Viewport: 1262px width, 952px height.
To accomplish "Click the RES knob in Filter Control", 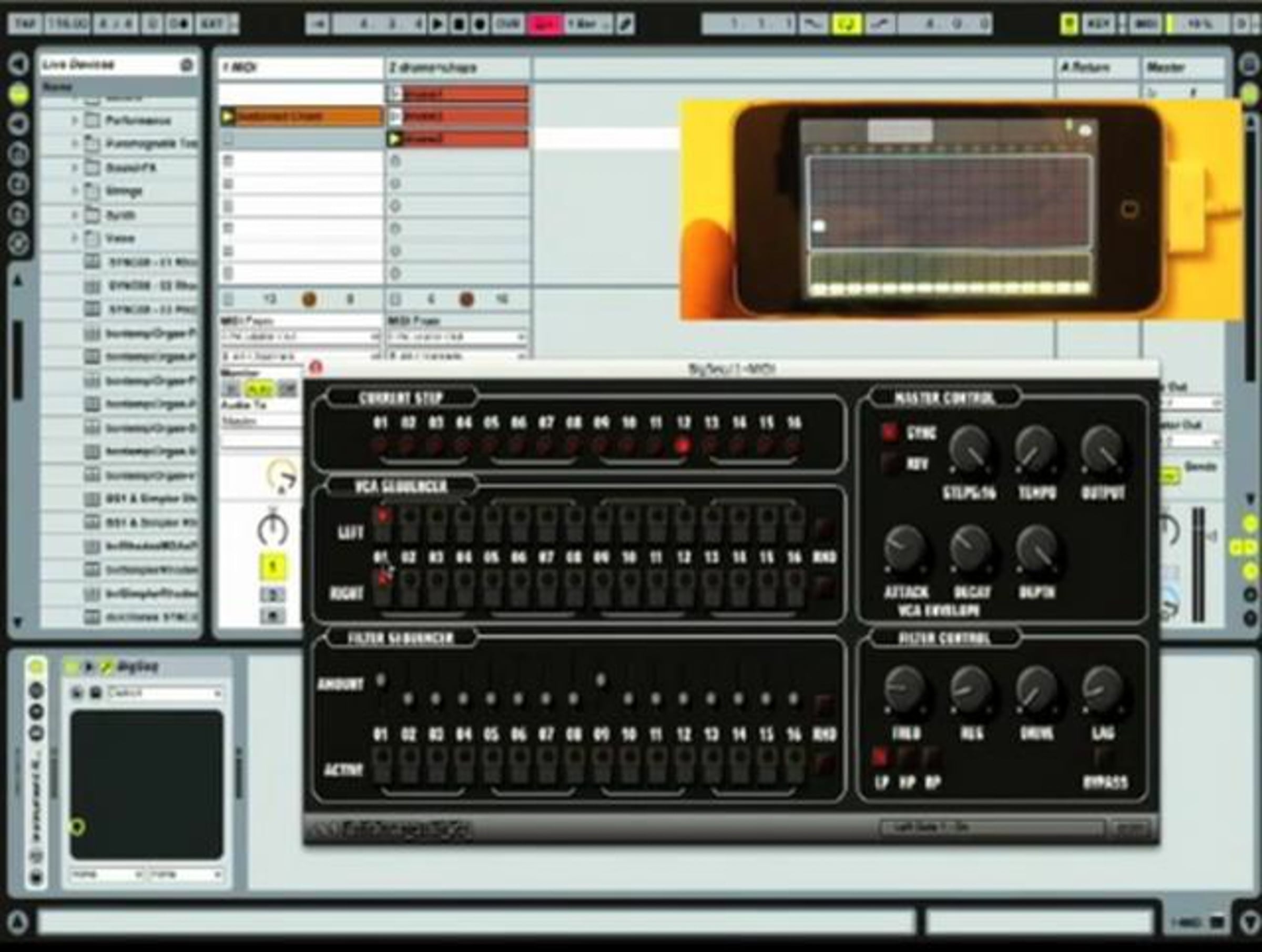I will [971, 690].
